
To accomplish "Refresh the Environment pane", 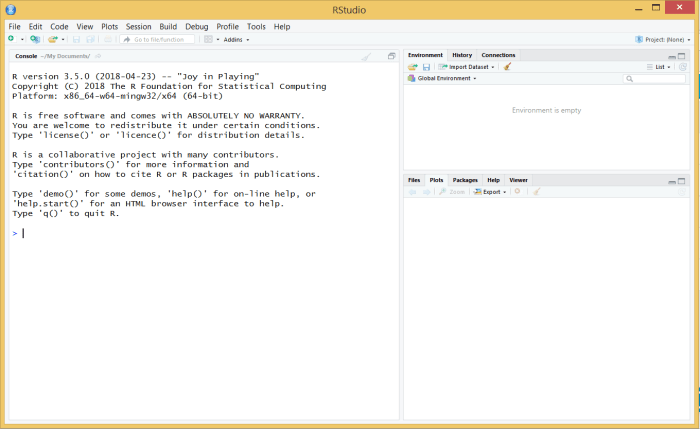I will [683, 67].
